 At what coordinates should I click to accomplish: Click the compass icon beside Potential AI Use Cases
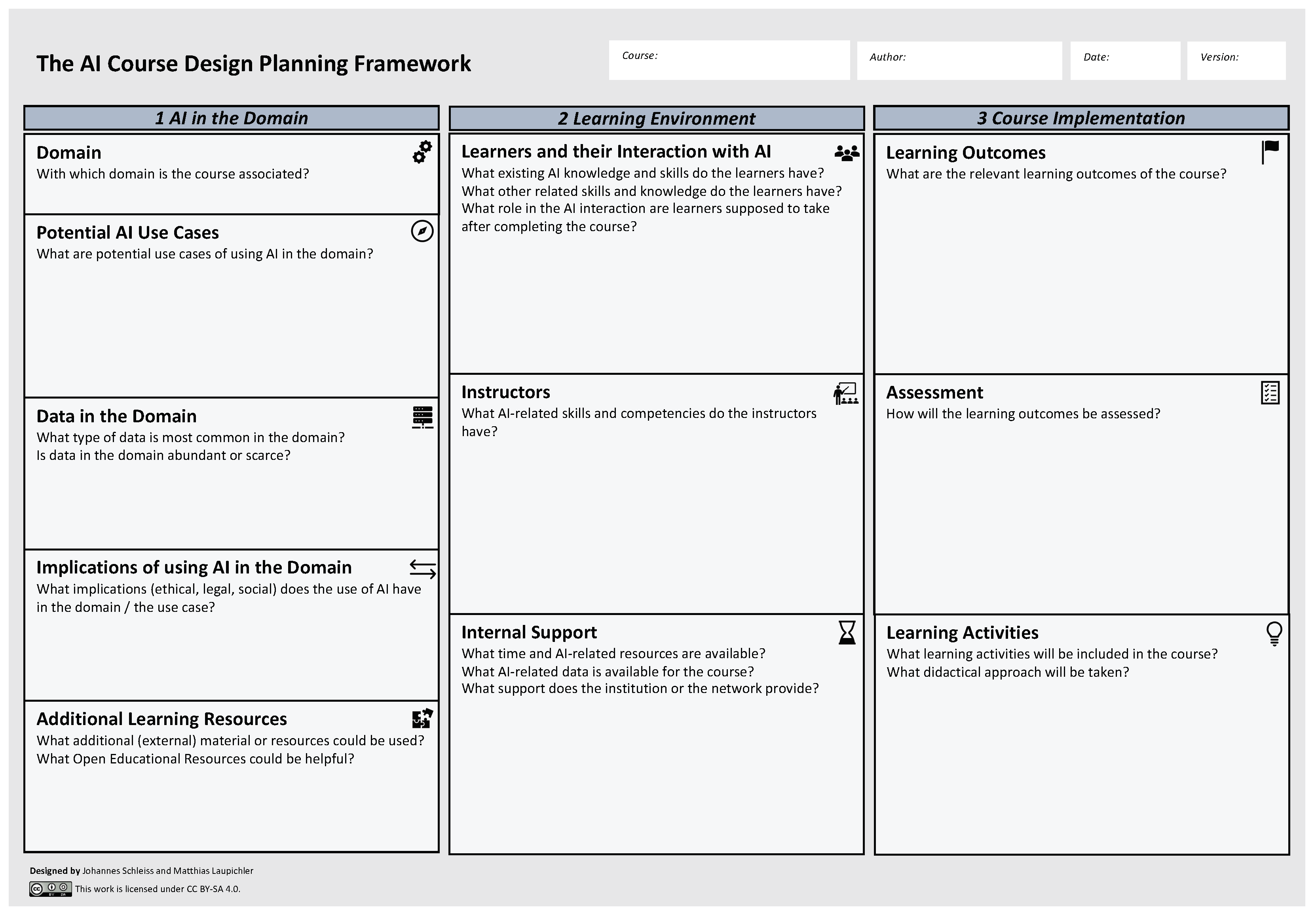pos(422,231)
